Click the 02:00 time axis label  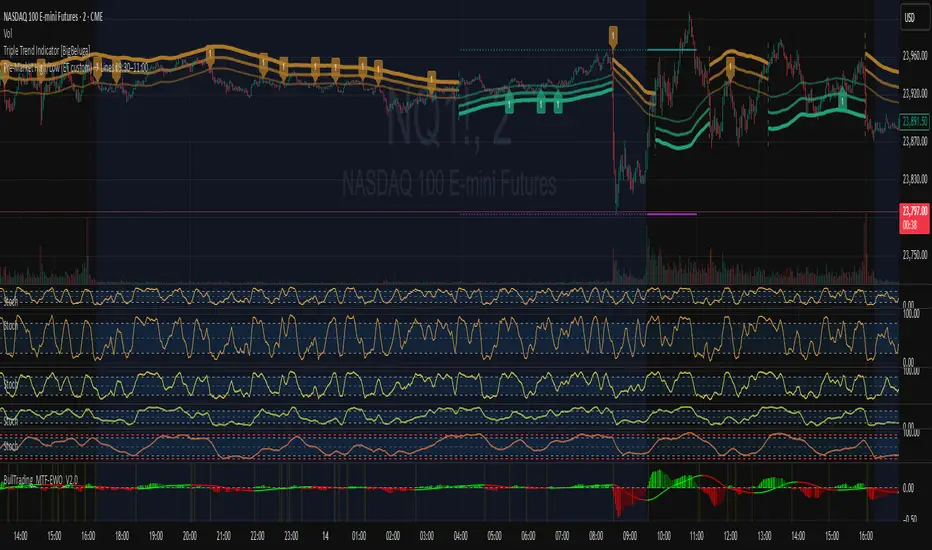click(393, 536)
